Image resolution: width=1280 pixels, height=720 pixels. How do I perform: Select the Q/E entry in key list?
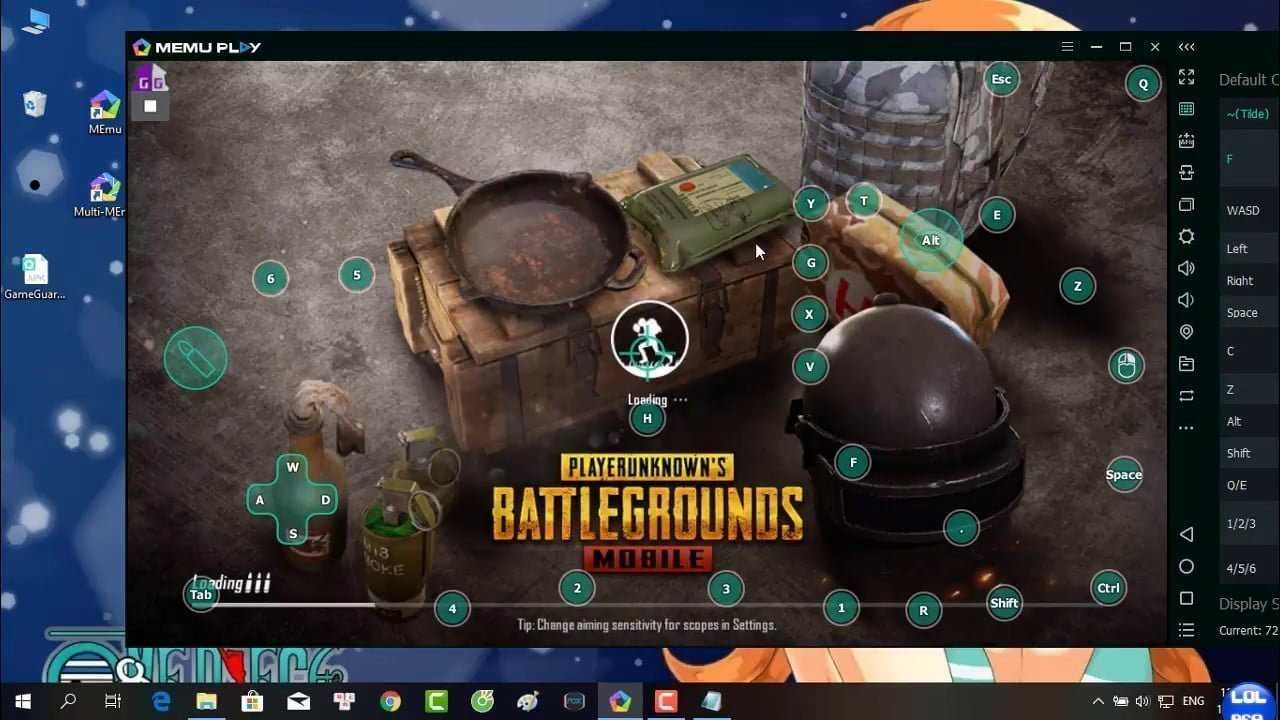pyautogui.click(x=1250, y=485)
